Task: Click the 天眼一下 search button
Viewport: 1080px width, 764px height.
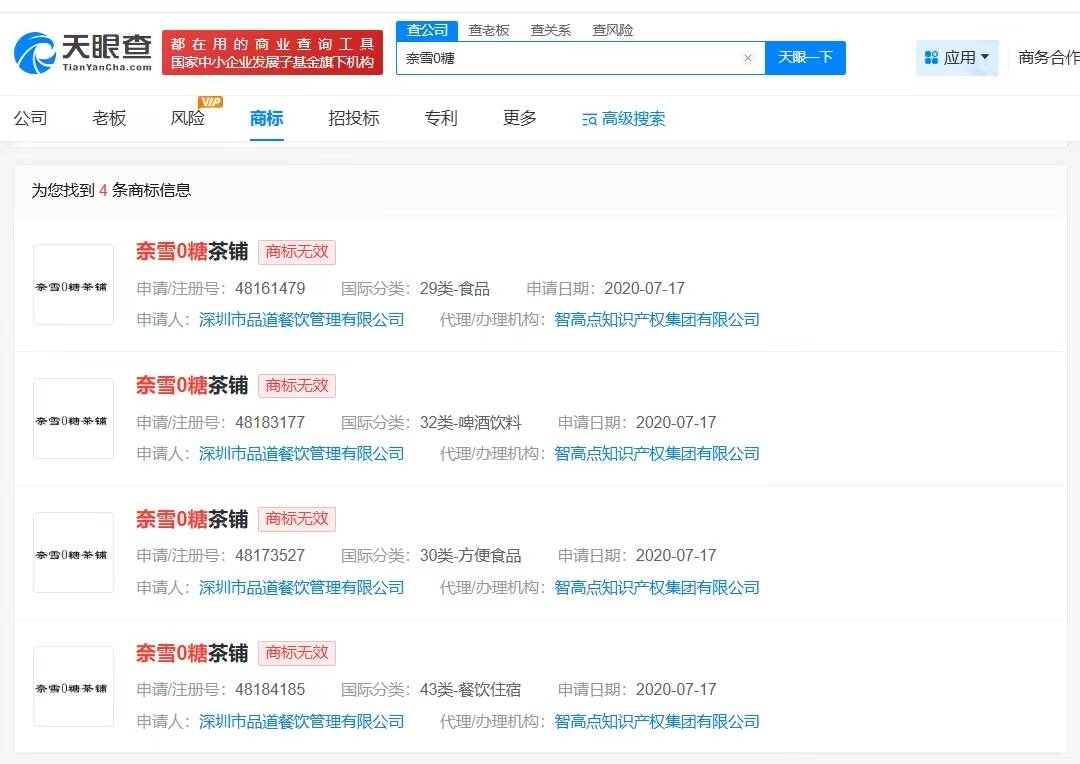Action: (x=806, y=58)
